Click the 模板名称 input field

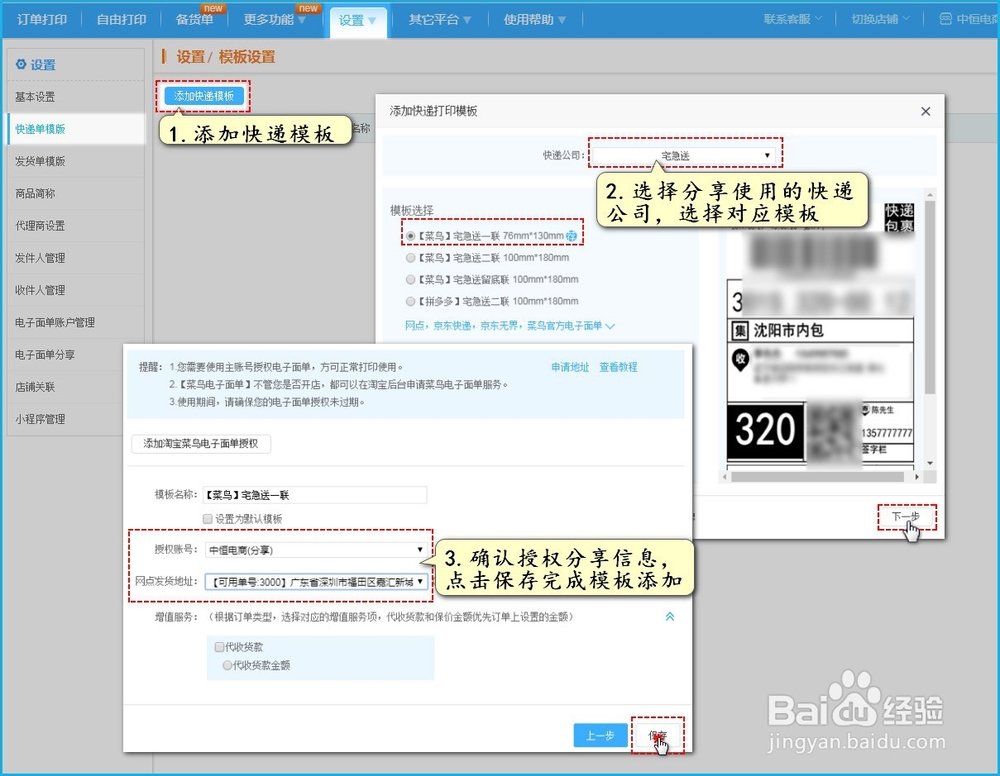pos(314,495)
